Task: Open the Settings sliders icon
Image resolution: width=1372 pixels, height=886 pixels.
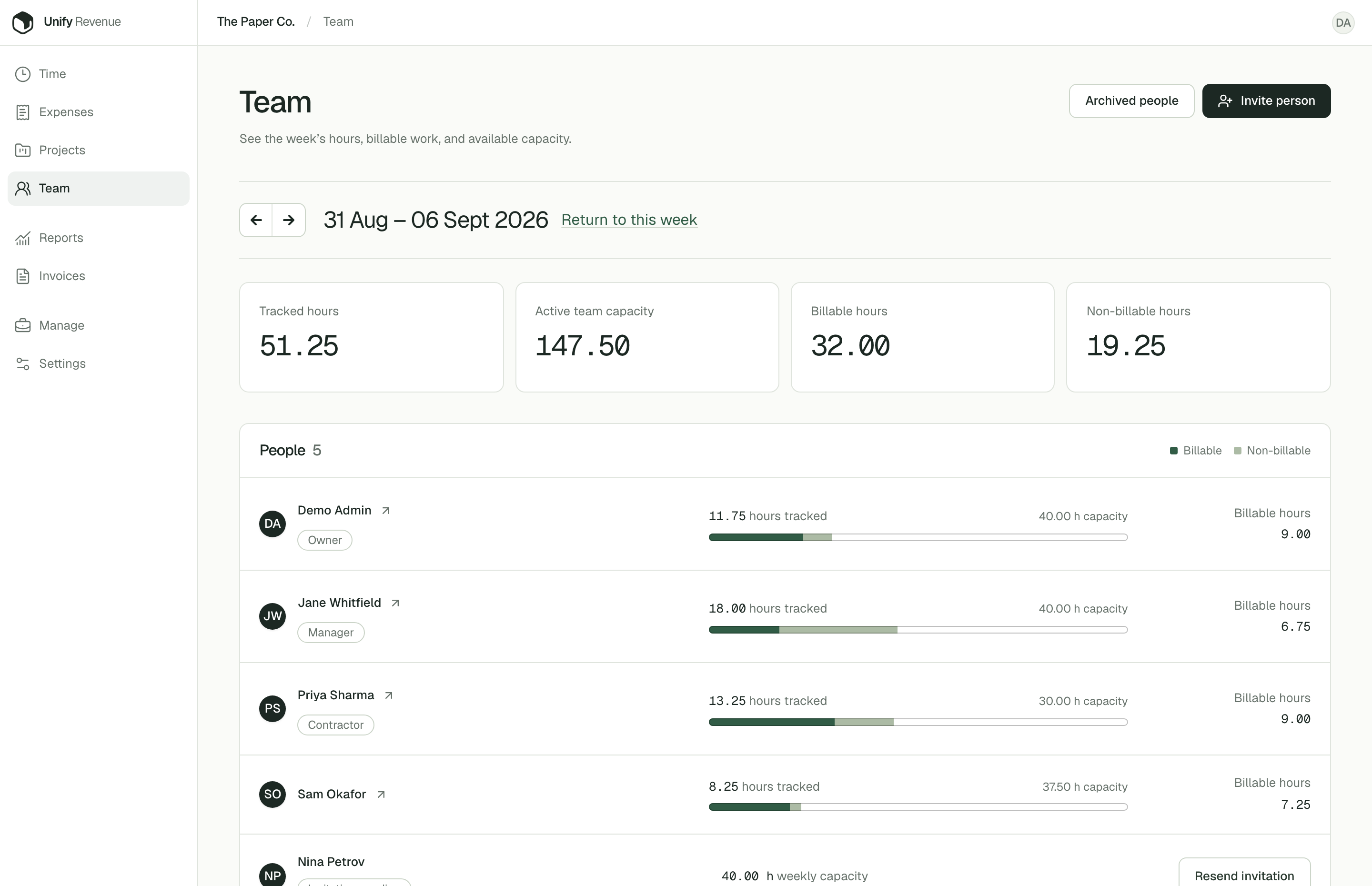Action: (x=23, y=363)
